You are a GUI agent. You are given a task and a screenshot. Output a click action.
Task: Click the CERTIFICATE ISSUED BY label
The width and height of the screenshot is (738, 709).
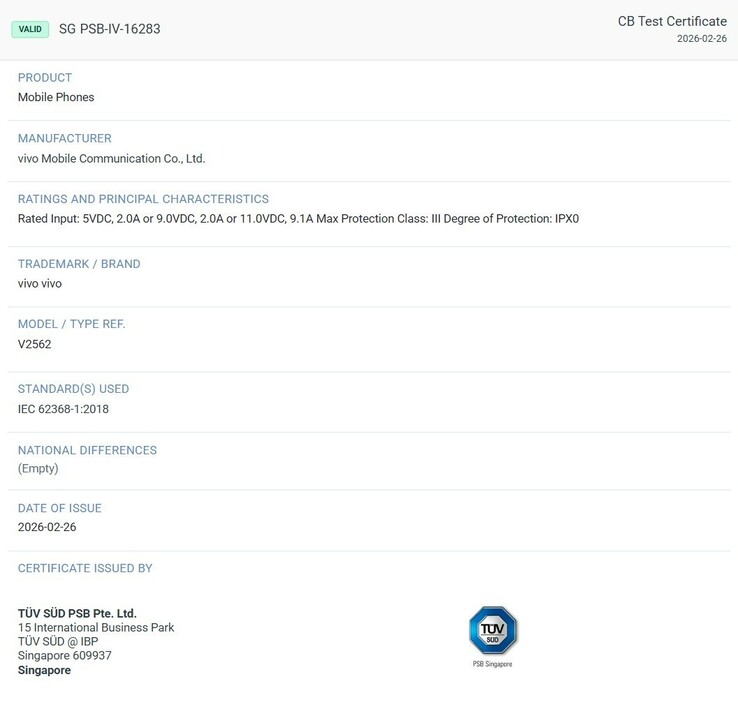[x=85, y=568]
